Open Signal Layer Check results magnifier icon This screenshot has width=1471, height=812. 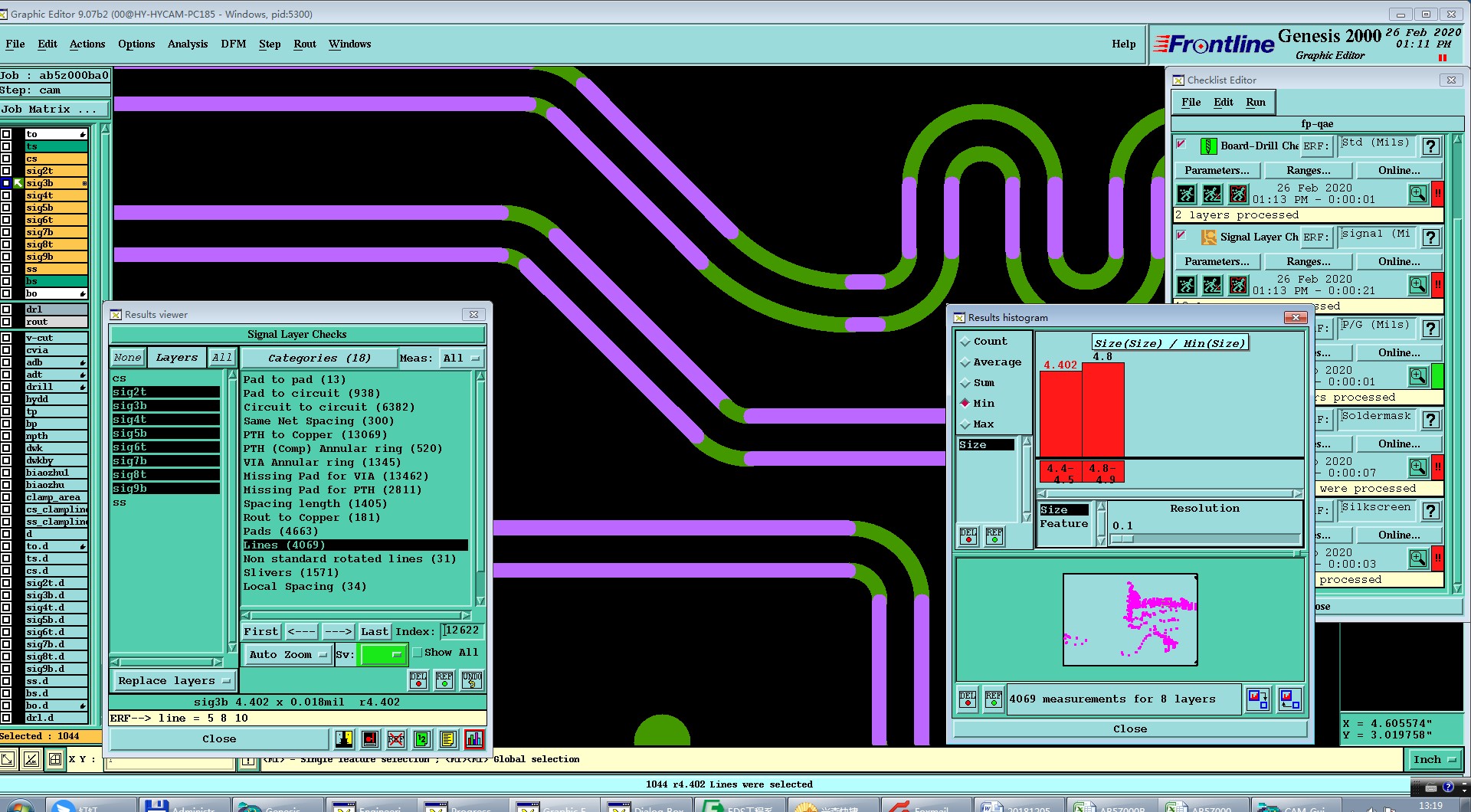click(x=1418, y=285)
